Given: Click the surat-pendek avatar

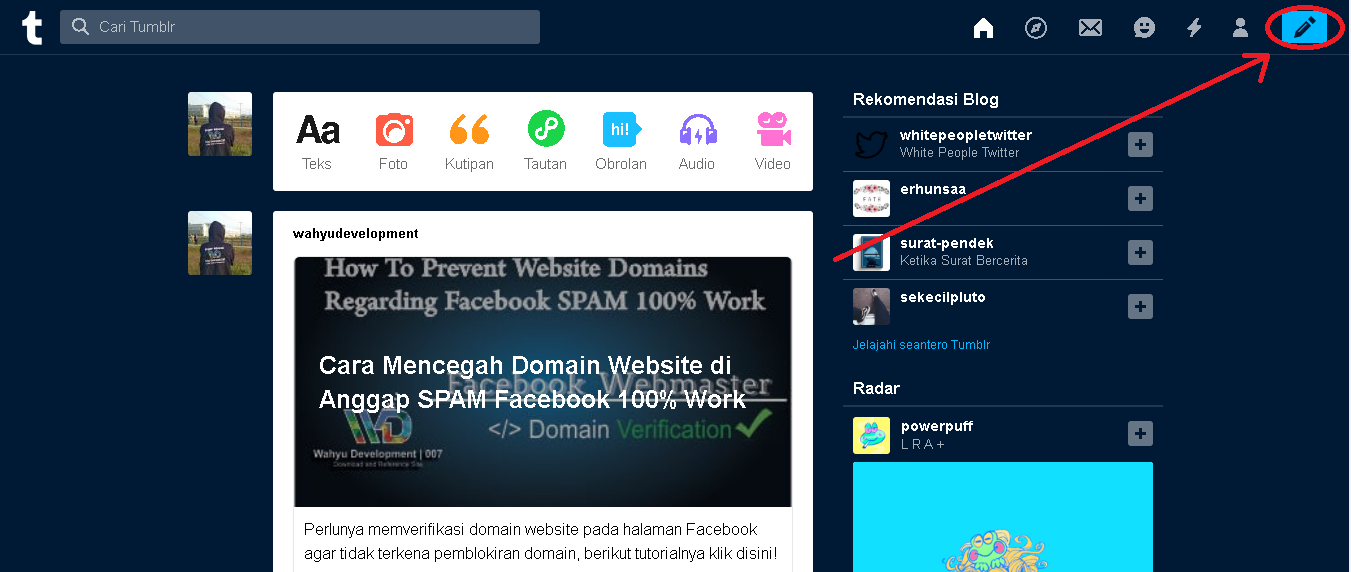Looking at the screenshot, I should point(871,253).
